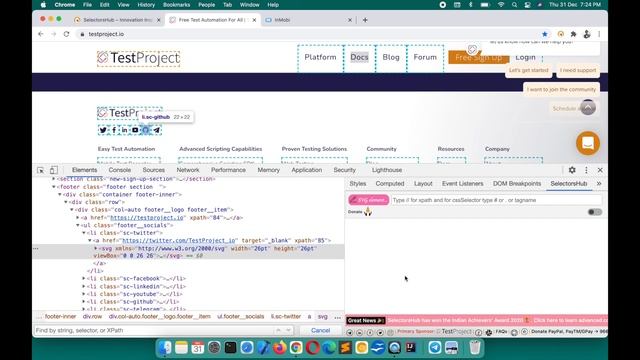Open Spotlight search in the menu bar

point(514,5)
